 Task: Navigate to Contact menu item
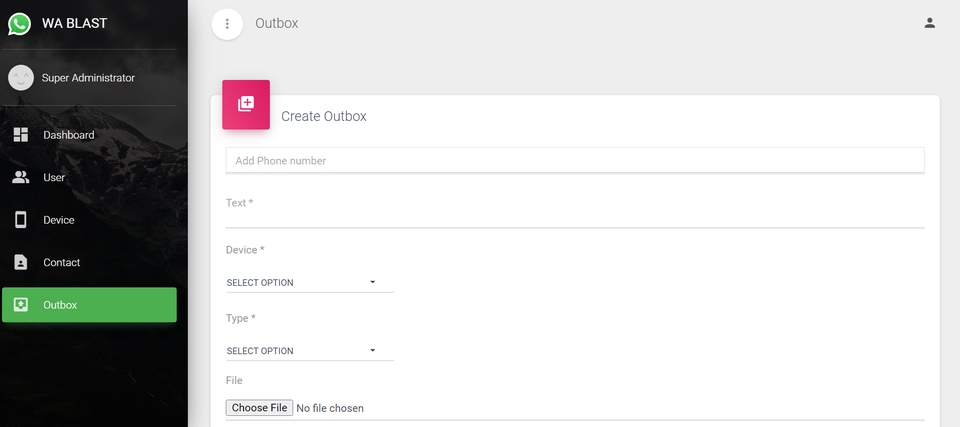point(62,263)
